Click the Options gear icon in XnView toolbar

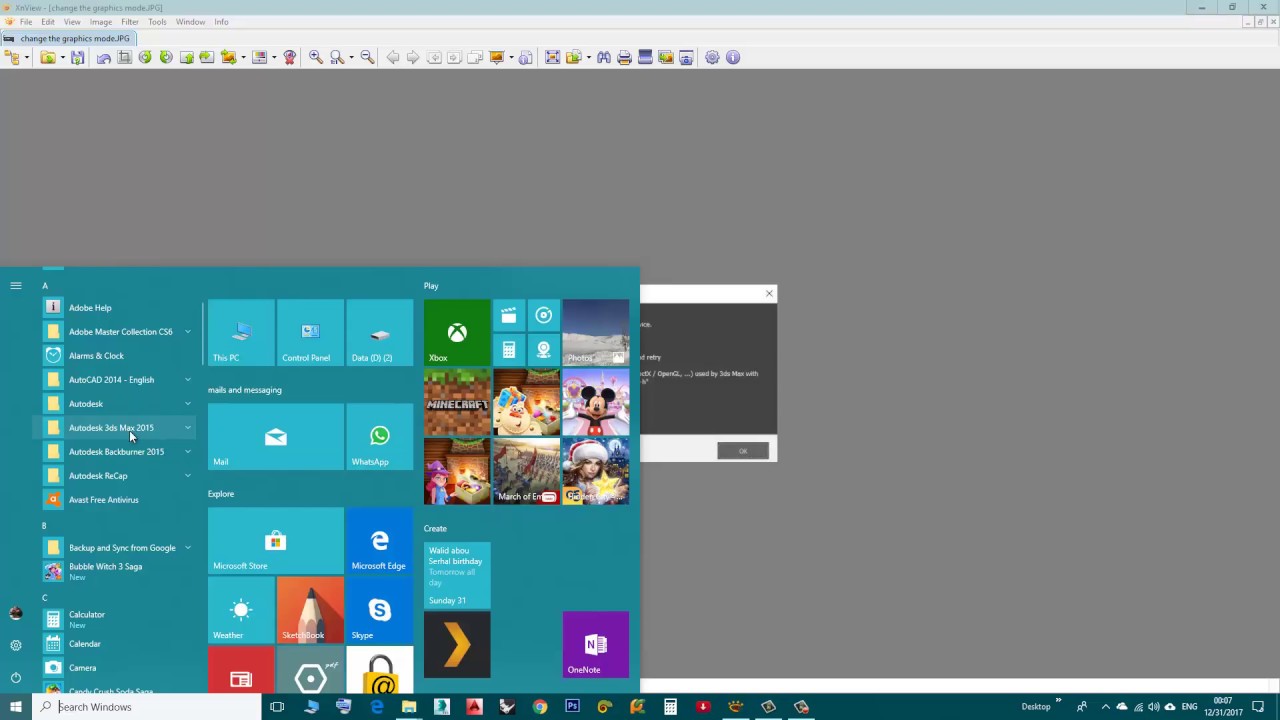pyautogui.click(x=712, y=58)
